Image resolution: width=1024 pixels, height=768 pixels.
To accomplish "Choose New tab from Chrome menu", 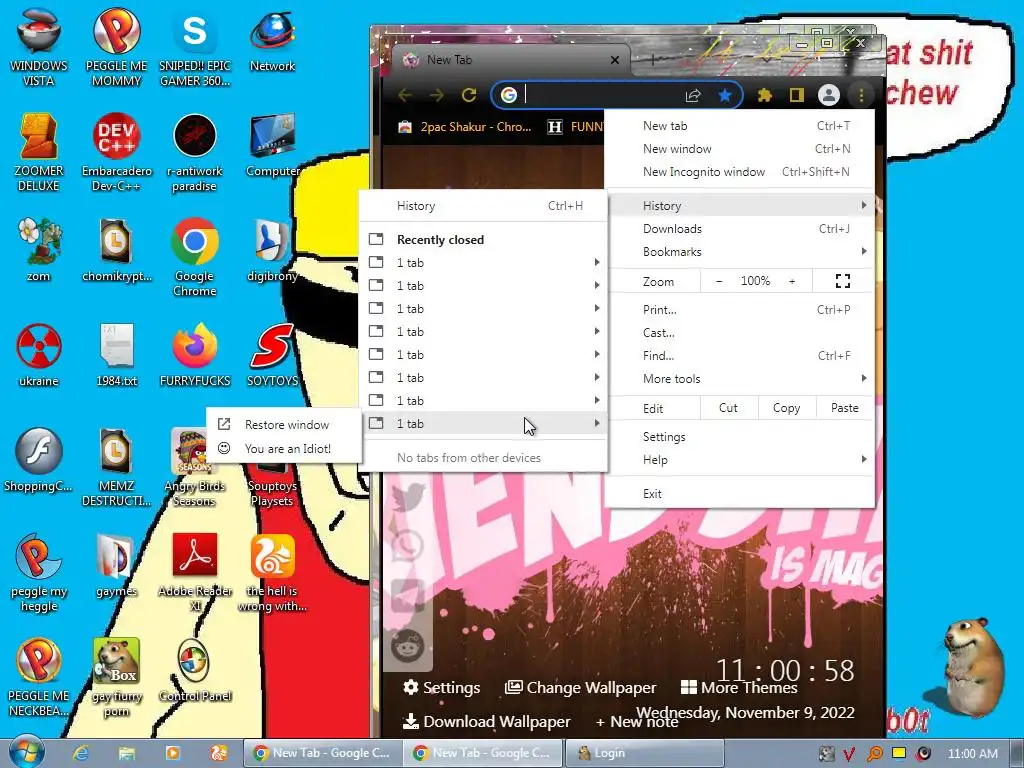I will (x=742, y=125).
